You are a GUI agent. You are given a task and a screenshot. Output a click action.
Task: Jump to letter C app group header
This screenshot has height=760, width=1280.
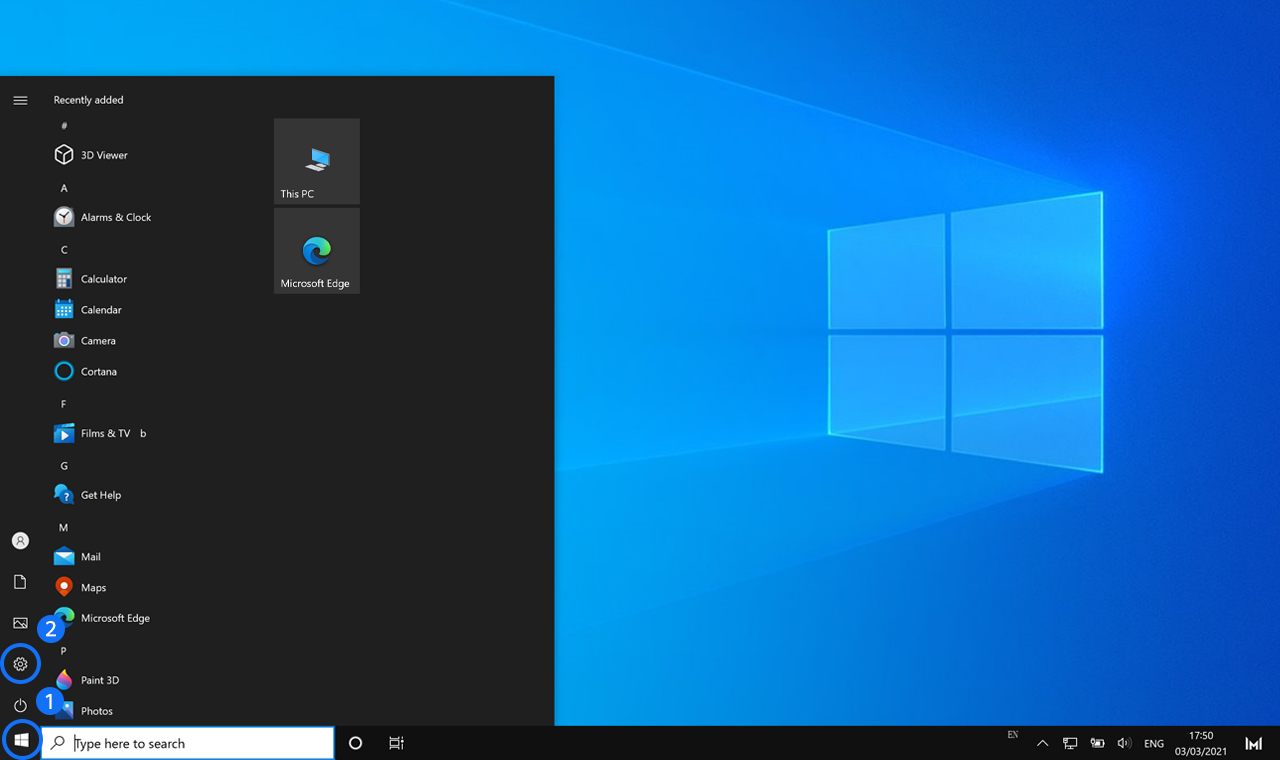[64, 250]
